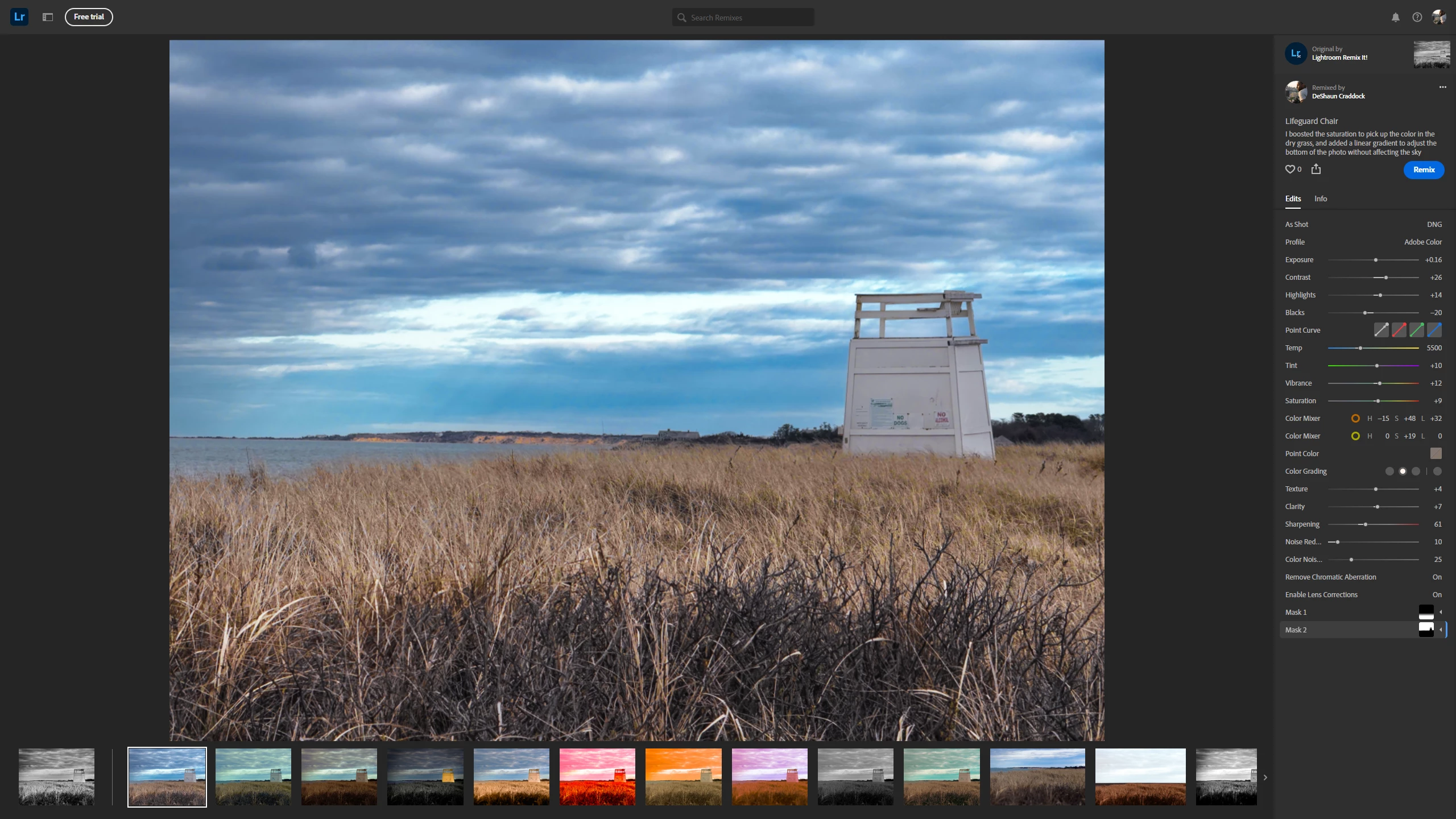Click the Point Color swatch
Viewport: 1456px width, 819px height.
pyautogui.click(x=1436, y=453)
